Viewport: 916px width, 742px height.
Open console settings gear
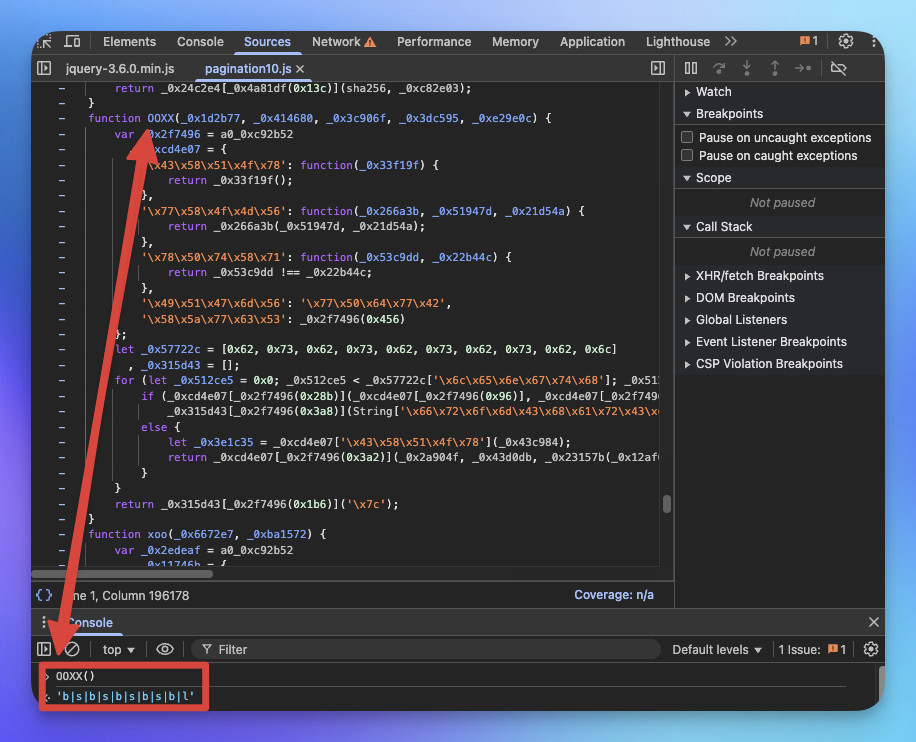[x=870, y=649]
